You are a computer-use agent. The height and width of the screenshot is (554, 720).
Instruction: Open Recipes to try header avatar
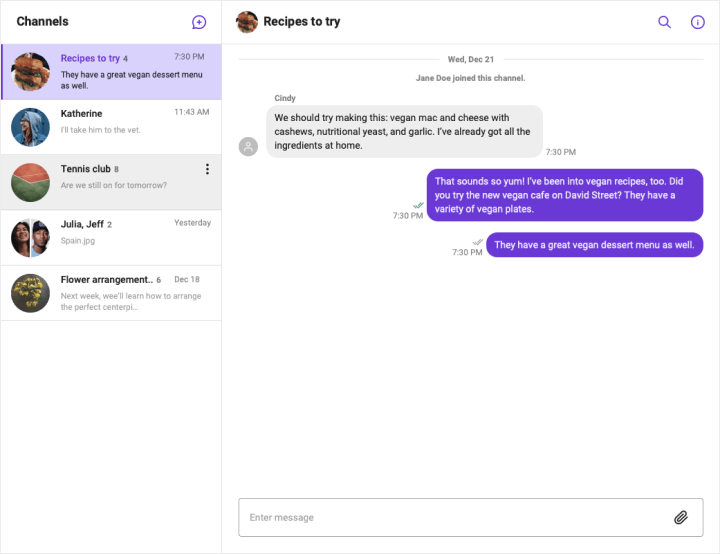[x=247, y=22]
